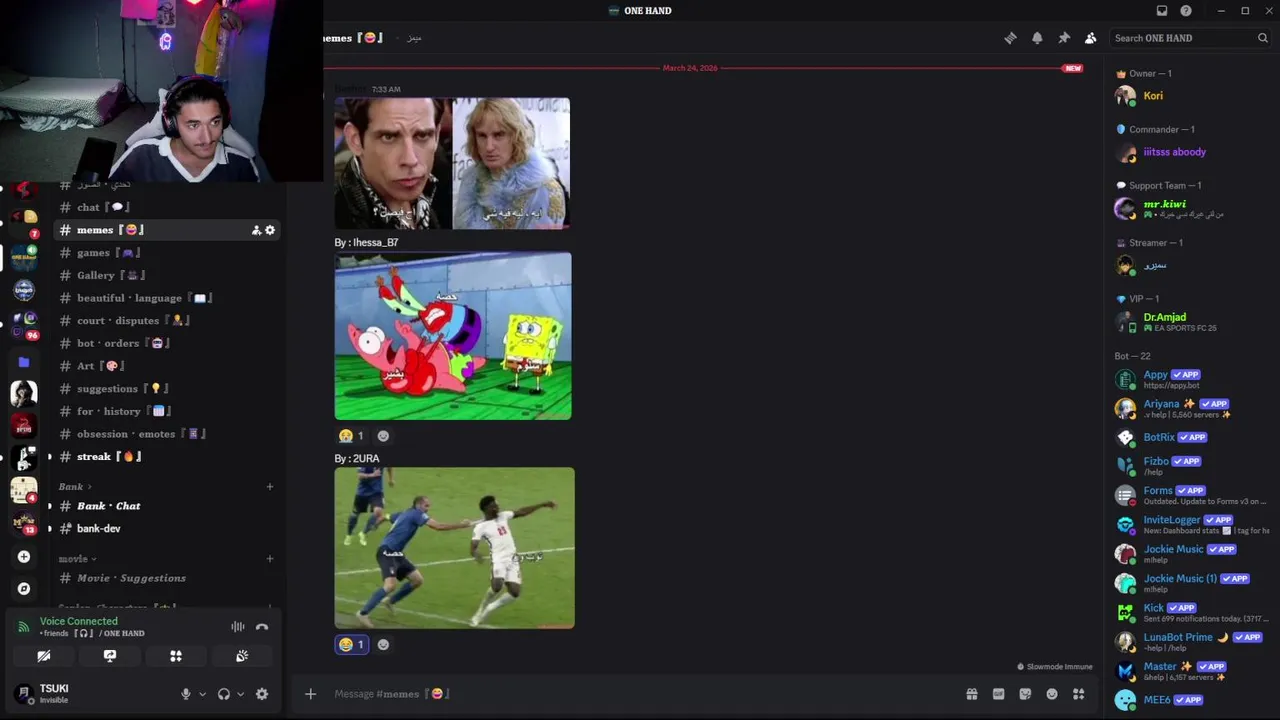Image resolution: width=1280 pixels, height=720 pixels.
Task: Open headphone output options arrow
Action: click(x=240, y=694)
